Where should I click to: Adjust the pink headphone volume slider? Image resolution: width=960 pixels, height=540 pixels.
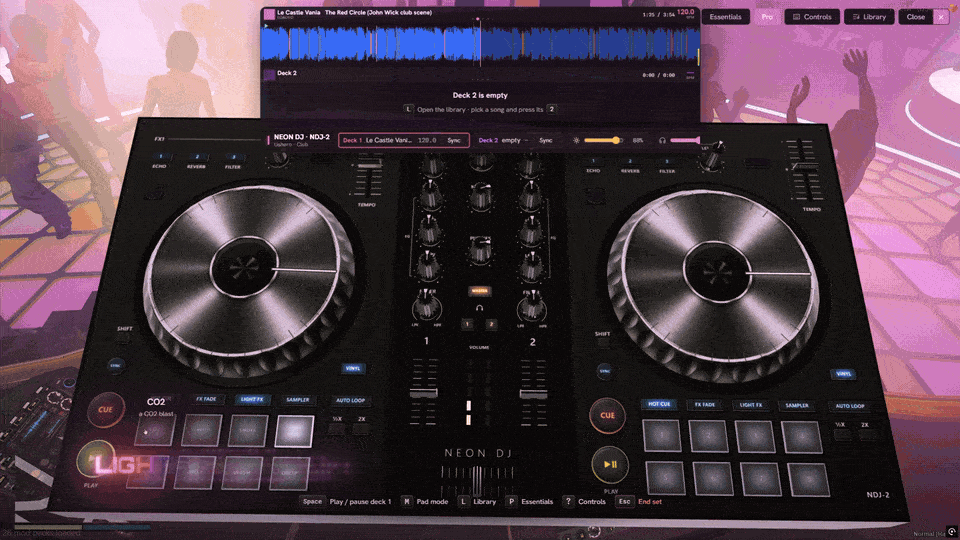pos(685,140)
